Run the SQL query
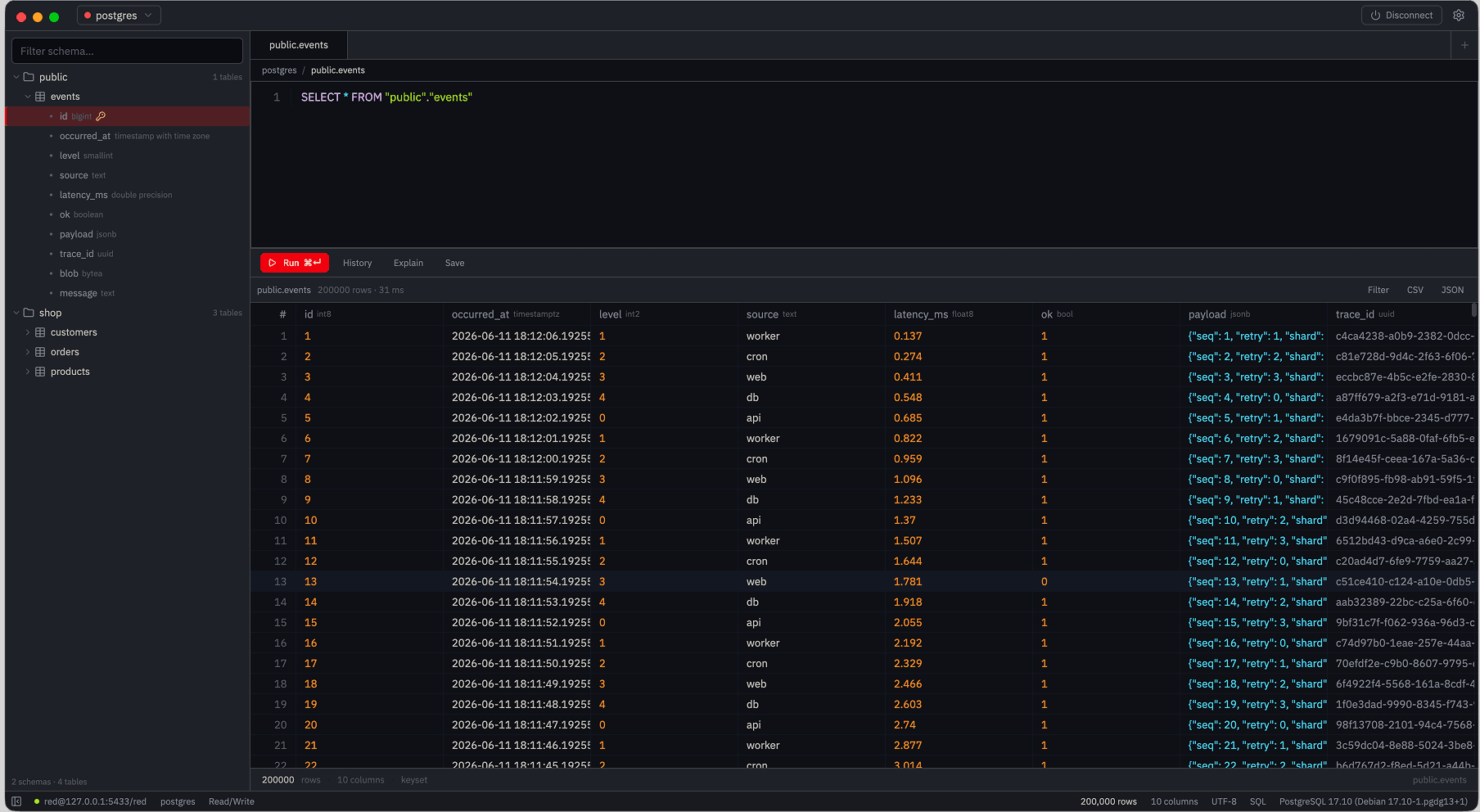 pos(295,263)
